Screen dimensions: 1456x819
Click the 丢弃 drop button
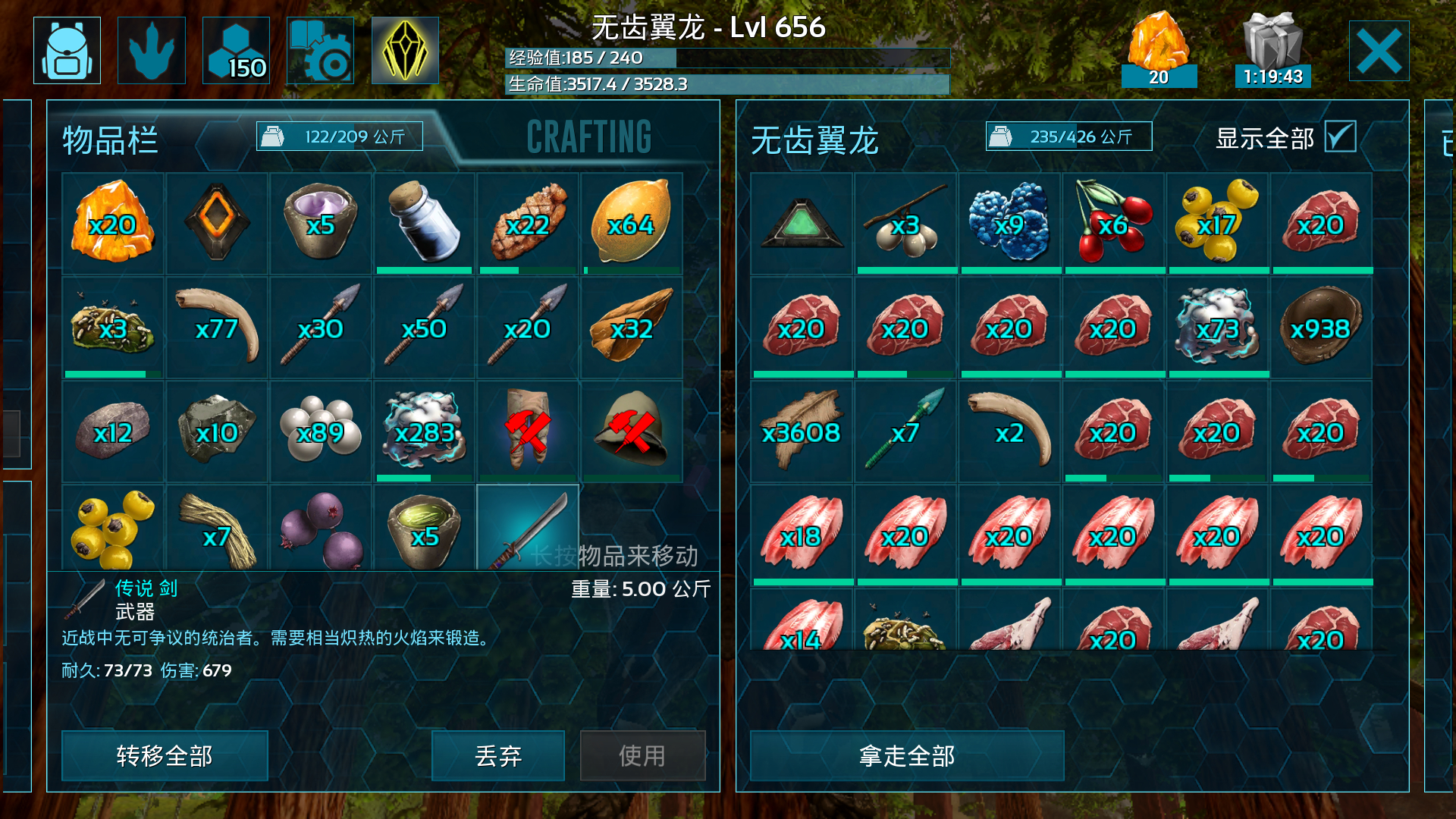498,755
